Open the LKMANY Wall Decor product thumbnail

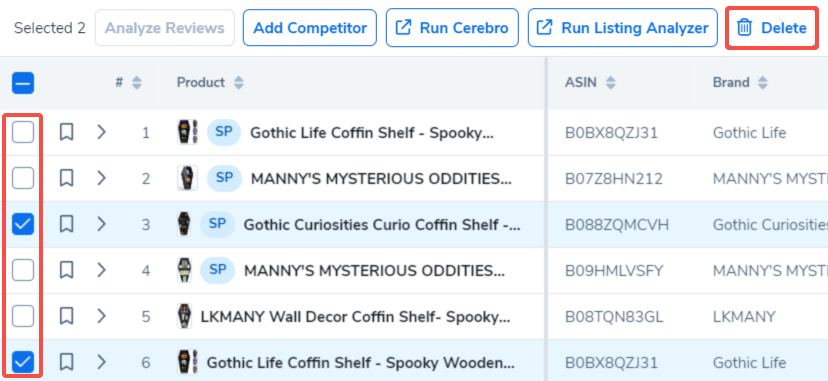pos(184,316)
